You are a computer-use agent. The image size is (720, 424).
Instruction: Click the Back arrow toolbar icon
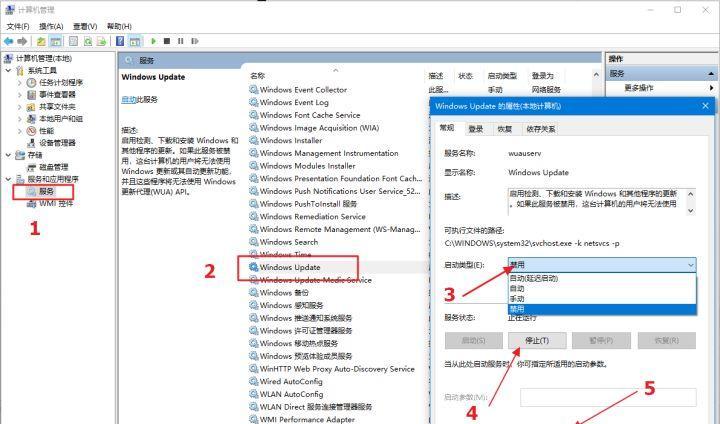point(8,41)
